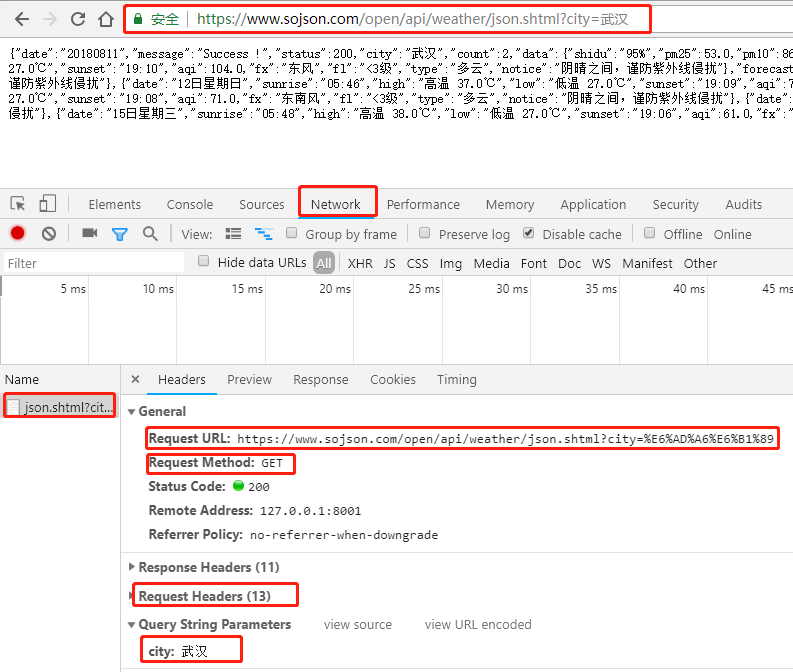Enable Offline checkbox
This screenshot has width=793, height=672.
pos(650,233)
